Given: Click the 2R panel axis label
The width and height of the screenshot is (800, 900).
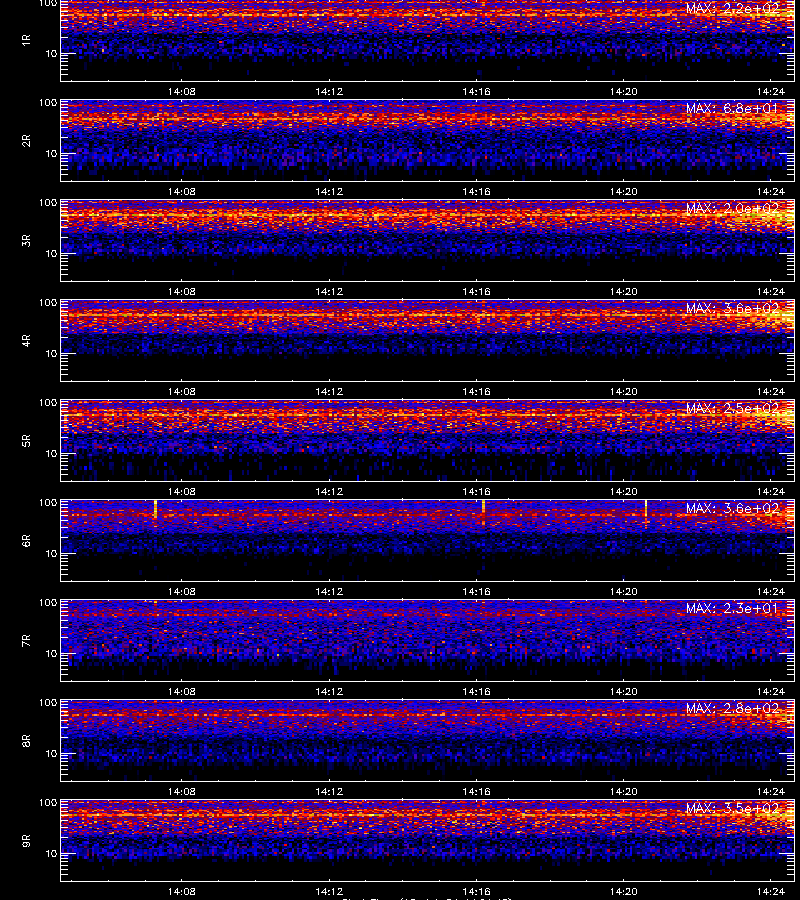Looking at the screenshot, I should 26,141.
